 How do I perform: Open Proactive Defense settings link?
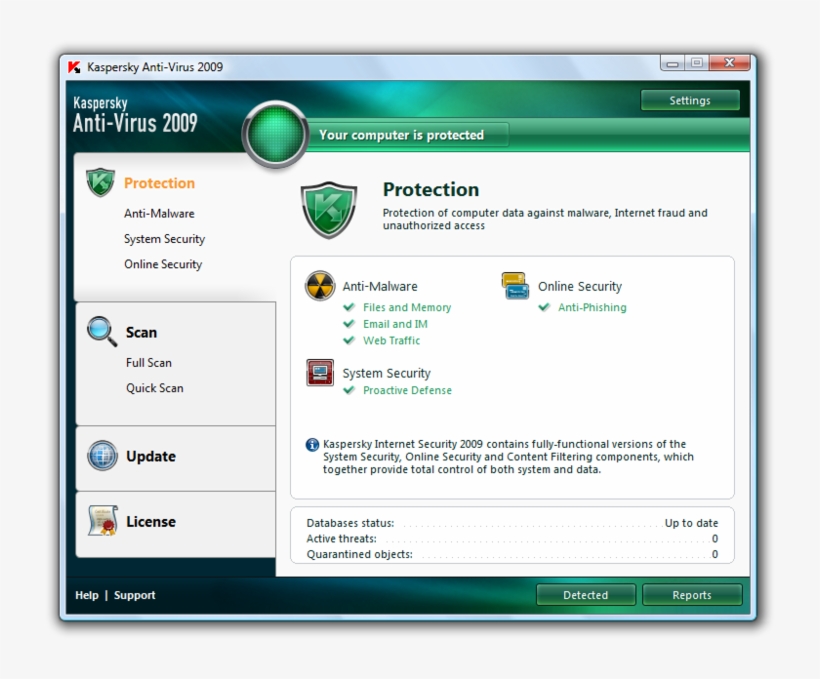[x=407, y=391]
